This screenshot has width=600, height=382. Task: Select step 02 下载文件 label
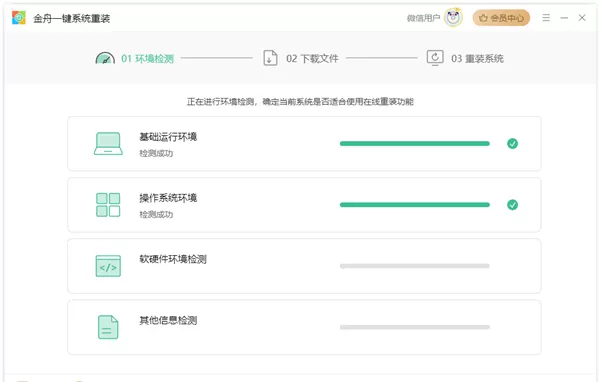[x=312, y=59]
